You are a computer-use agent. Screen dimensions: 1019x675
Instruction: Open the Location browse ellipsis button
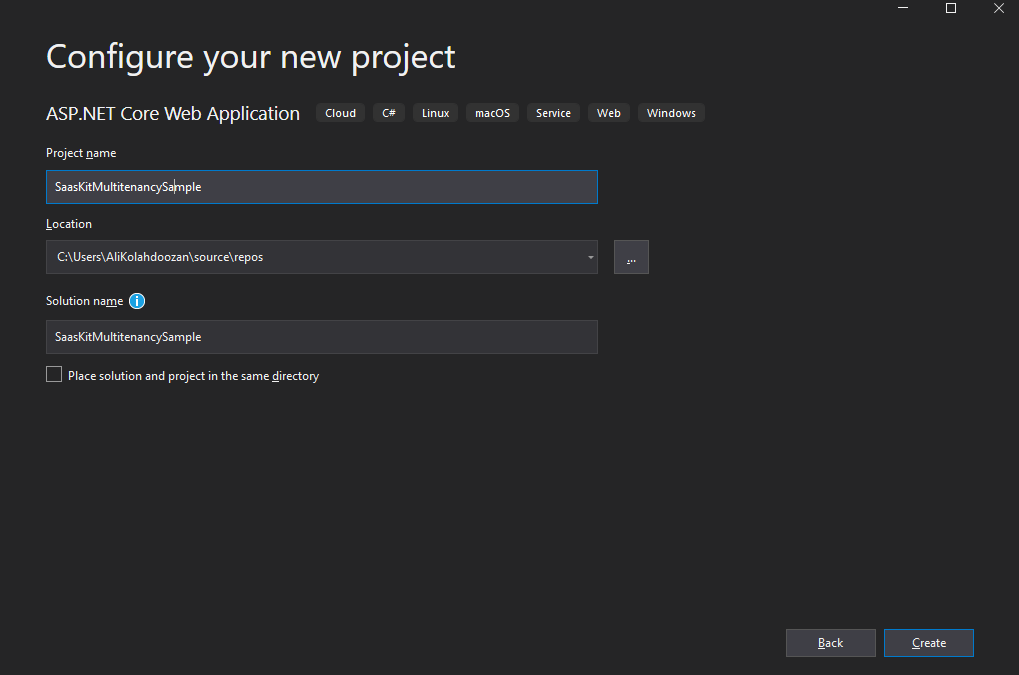[x=631, y=257]
